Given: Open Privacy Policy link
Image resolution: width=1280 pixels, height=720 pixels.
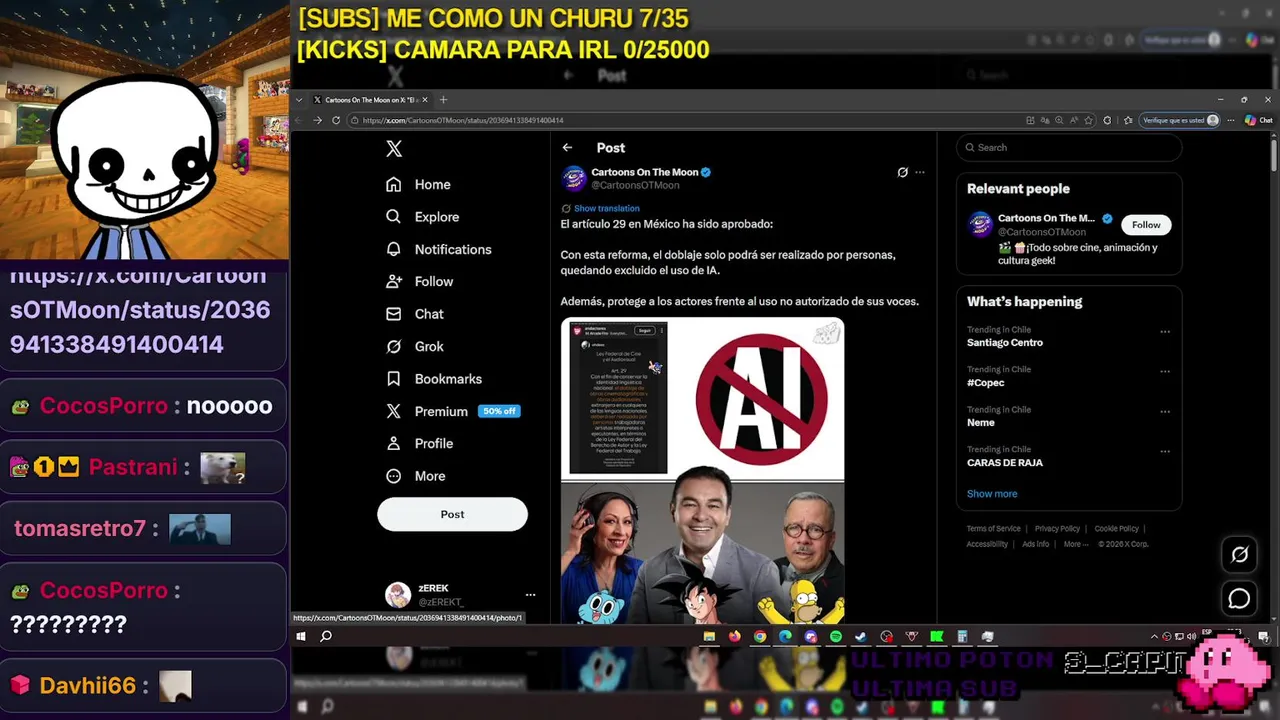Looking at the screenshot, I should pos(1057,528).
